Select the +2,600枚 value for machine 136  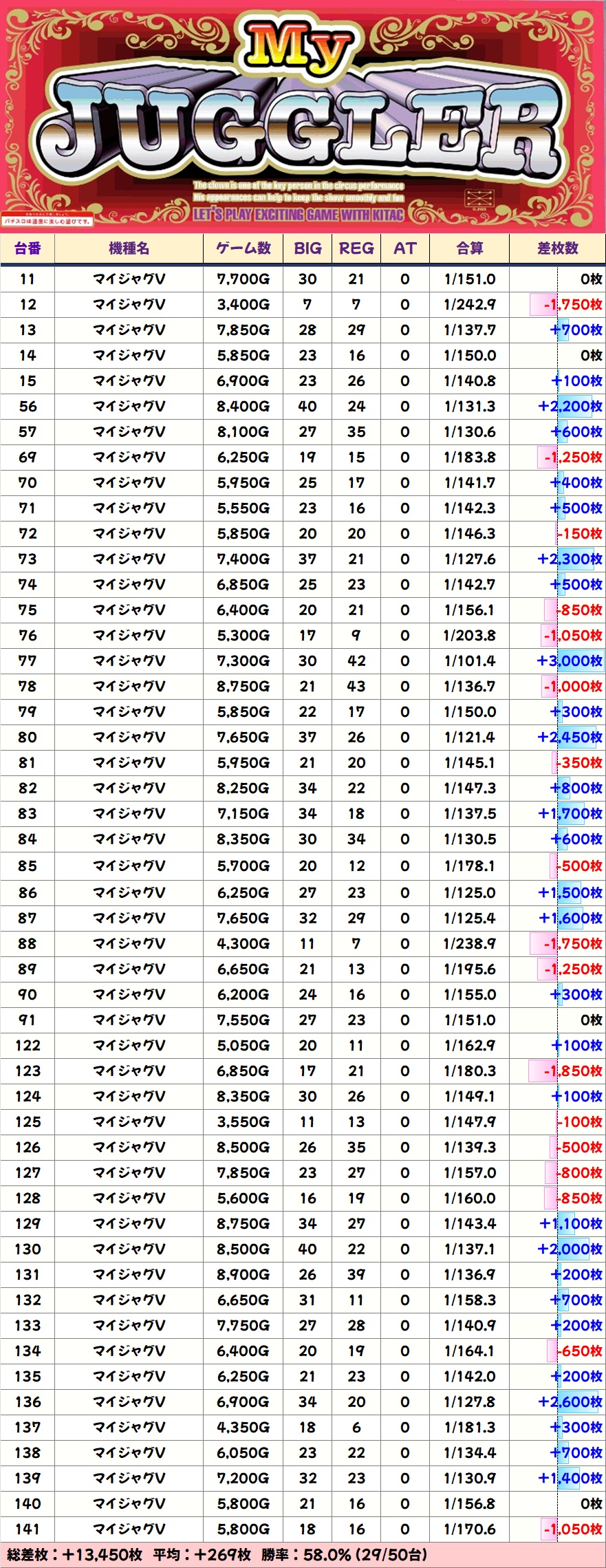pos(570,1402)
